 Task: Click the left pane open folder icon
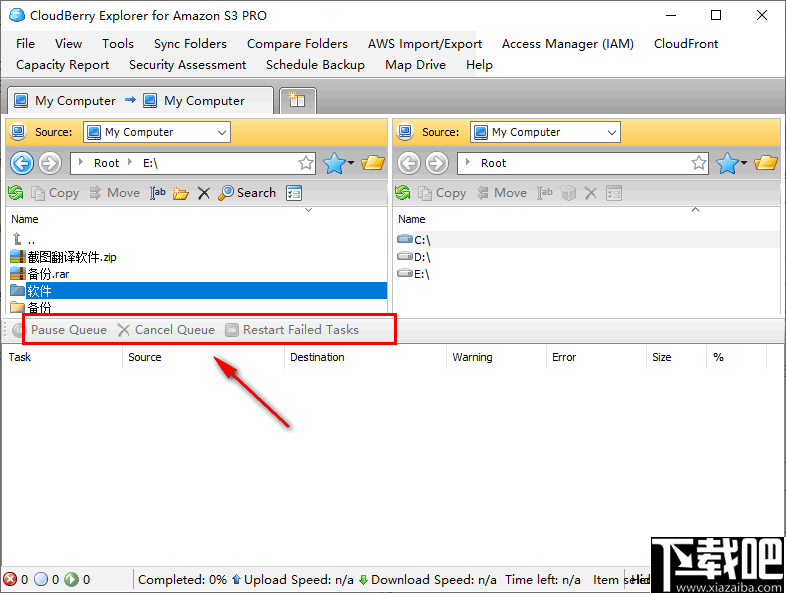point(372,163)
